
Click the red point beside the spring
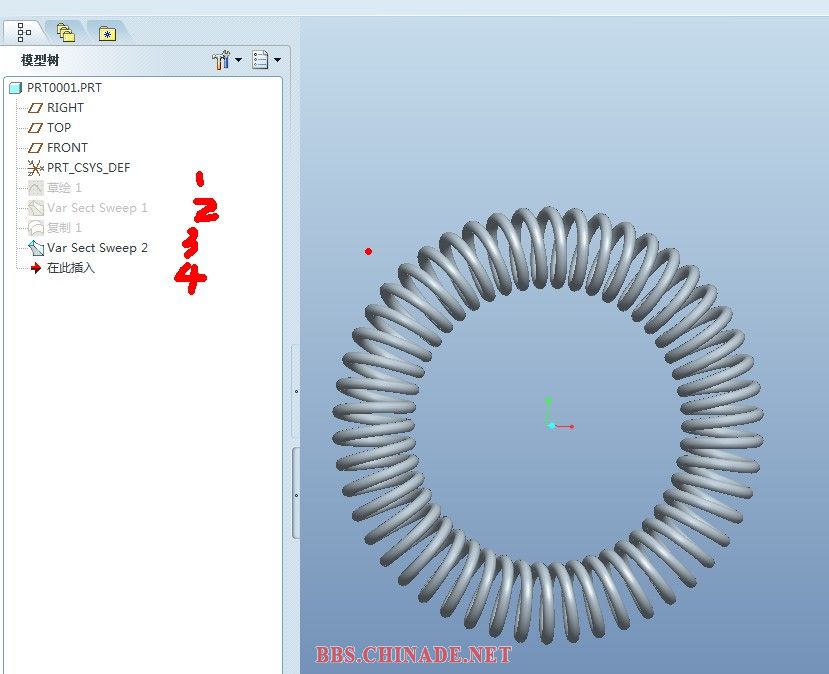coord(369,251)
